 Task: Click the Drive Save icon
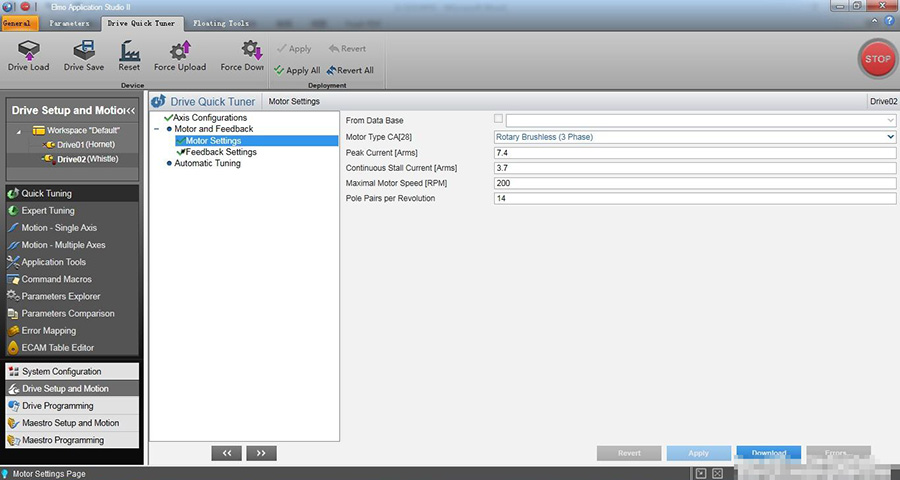[x=84, y=50]
